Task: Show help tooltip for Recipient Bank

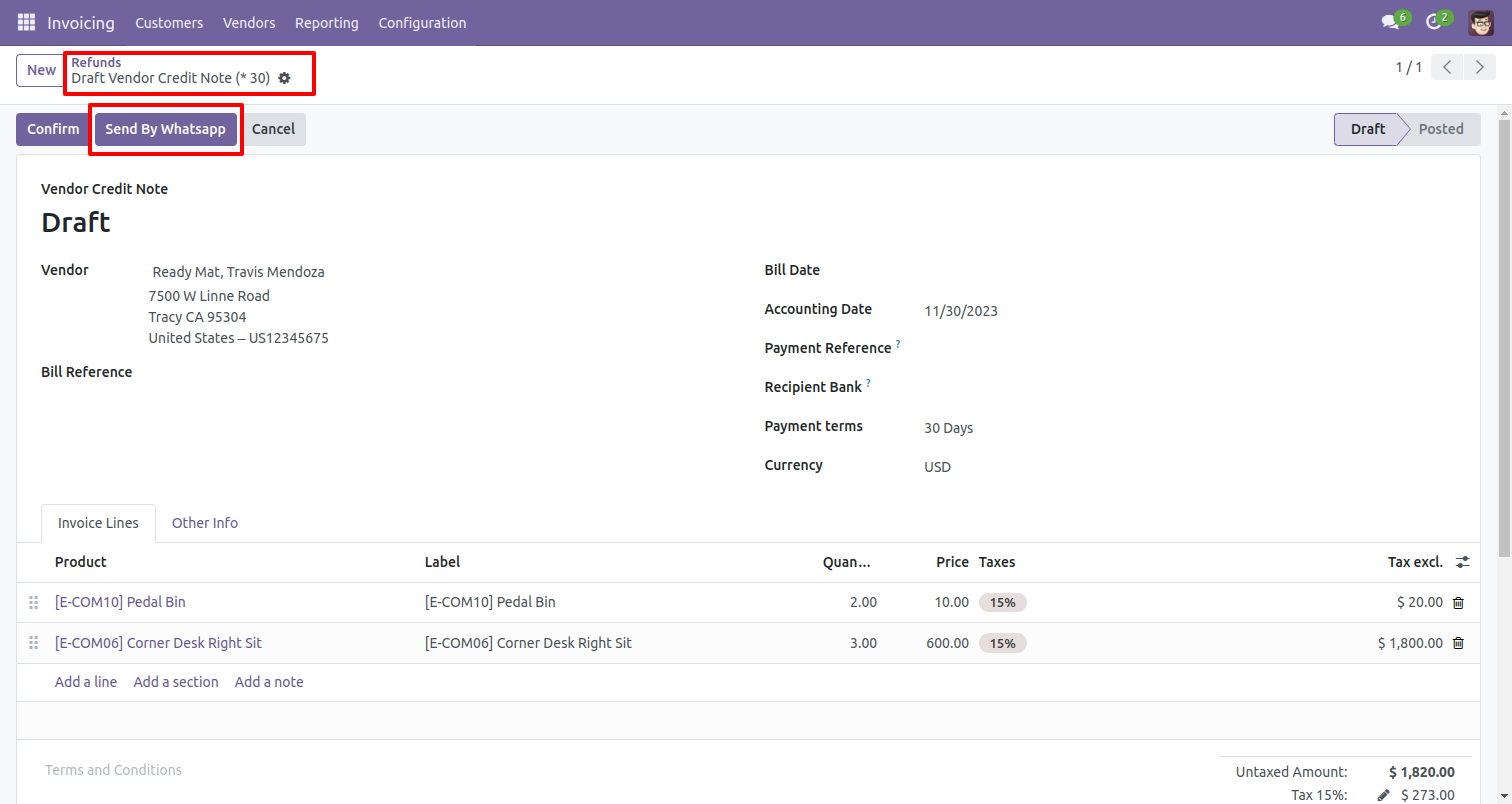Action: [x=868, y=383]
